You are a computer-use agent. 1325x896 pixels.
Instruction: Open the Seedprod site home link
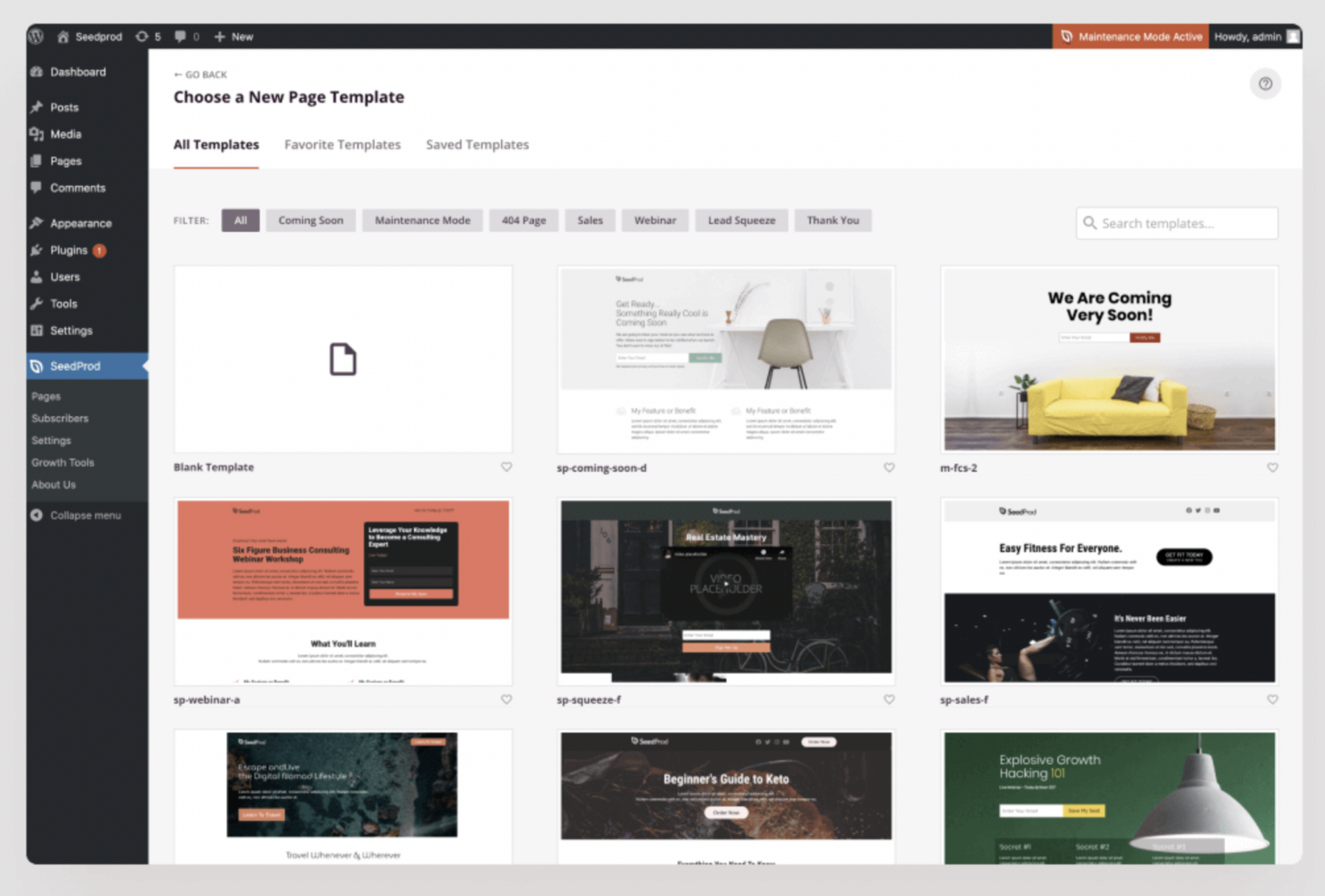pos(90,36)
